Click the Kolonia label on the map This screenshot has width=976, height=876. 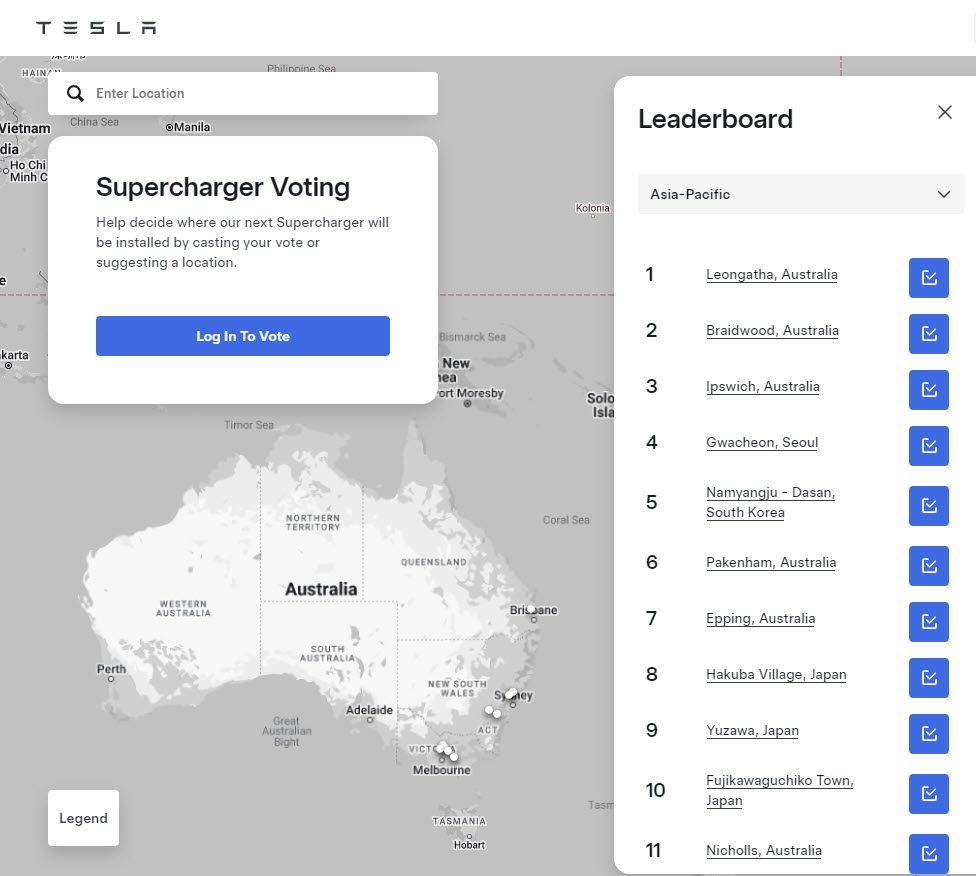coord(592,208)
